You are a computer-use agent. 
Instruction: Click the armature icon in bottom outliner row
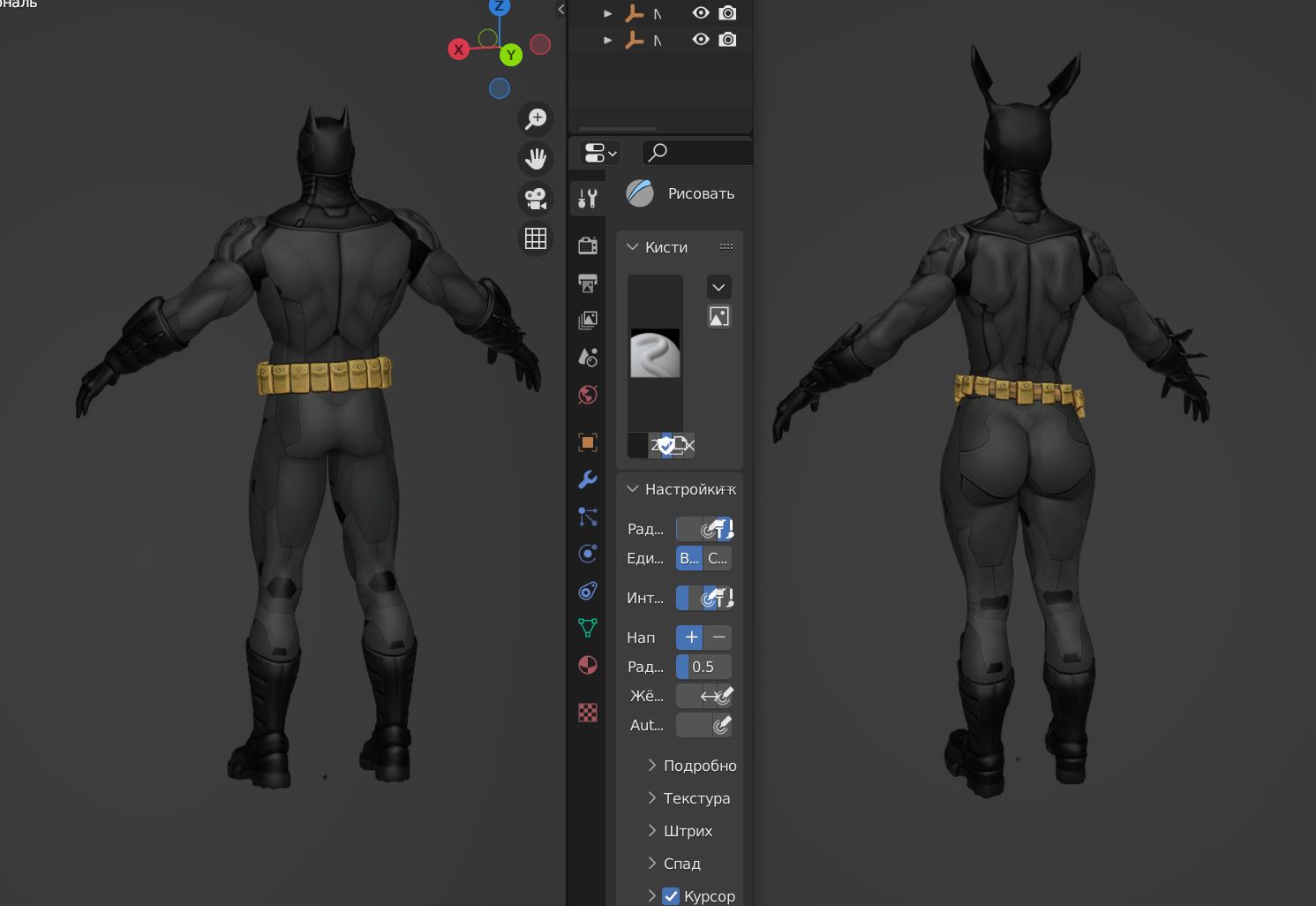pyautogui.click(x=635, y=40)
